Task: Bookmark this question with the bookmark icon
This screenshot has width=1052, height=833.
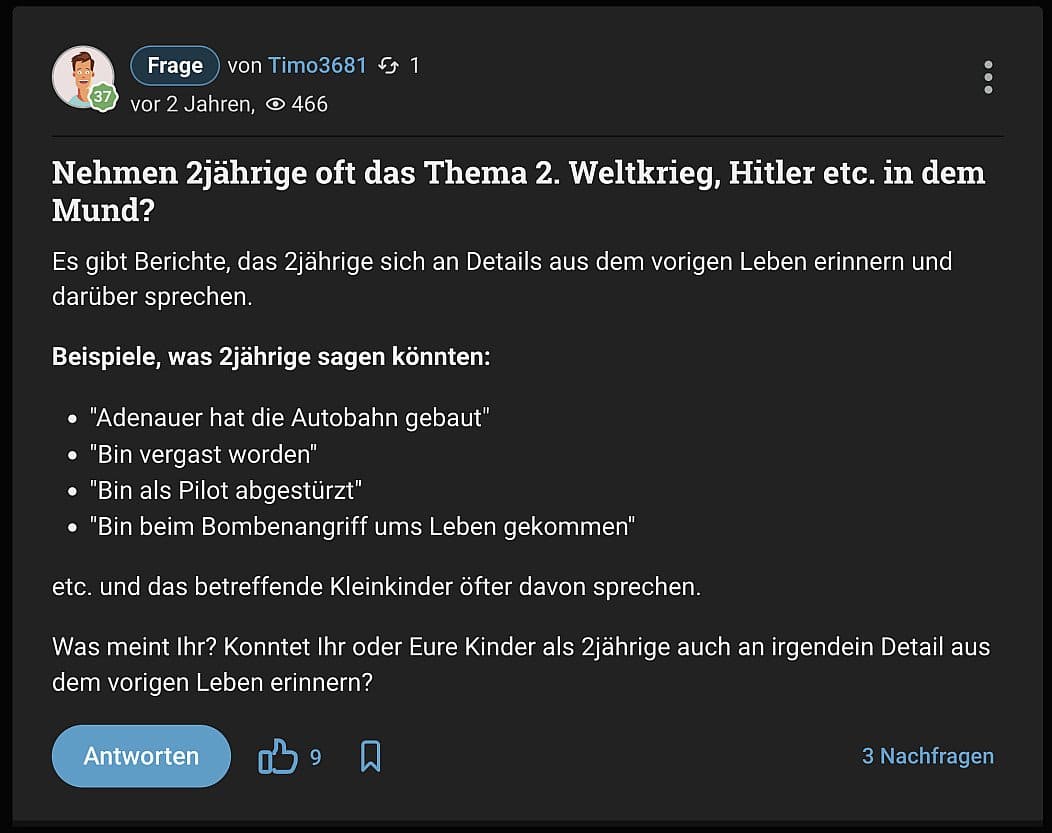Action: pos(370,757)
